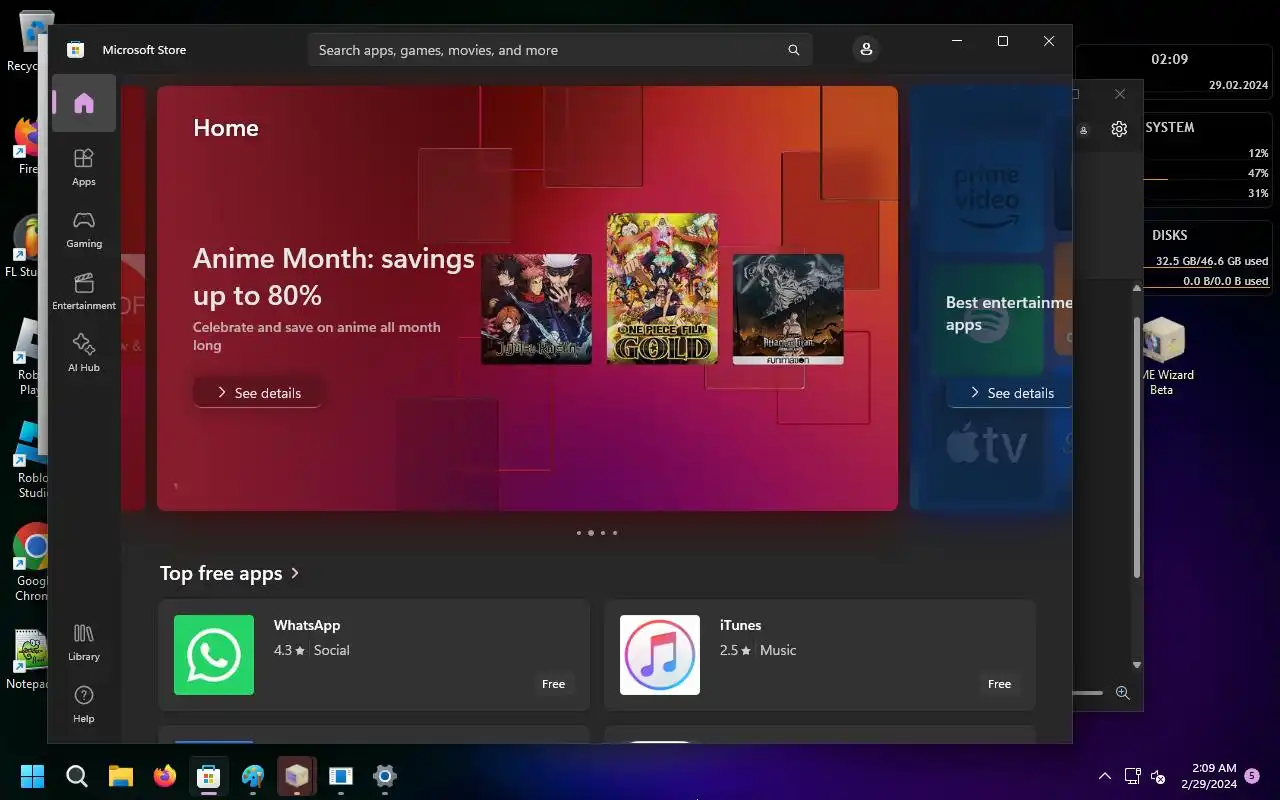Open AI Hub in the sidebar
Viewport: 1280px width, 800px height.
coord(84,352)
